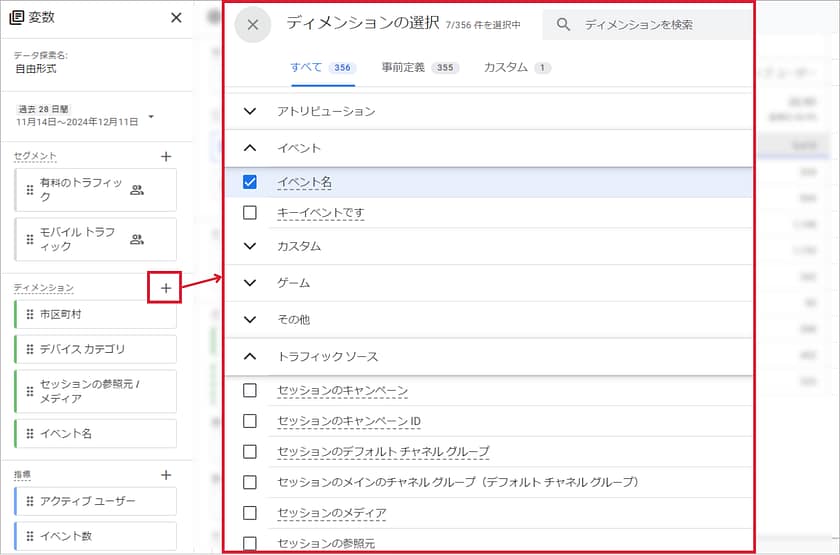
Task: Click drag handle icon of 市区町村 dimension
Action: [x=30, y=314]
